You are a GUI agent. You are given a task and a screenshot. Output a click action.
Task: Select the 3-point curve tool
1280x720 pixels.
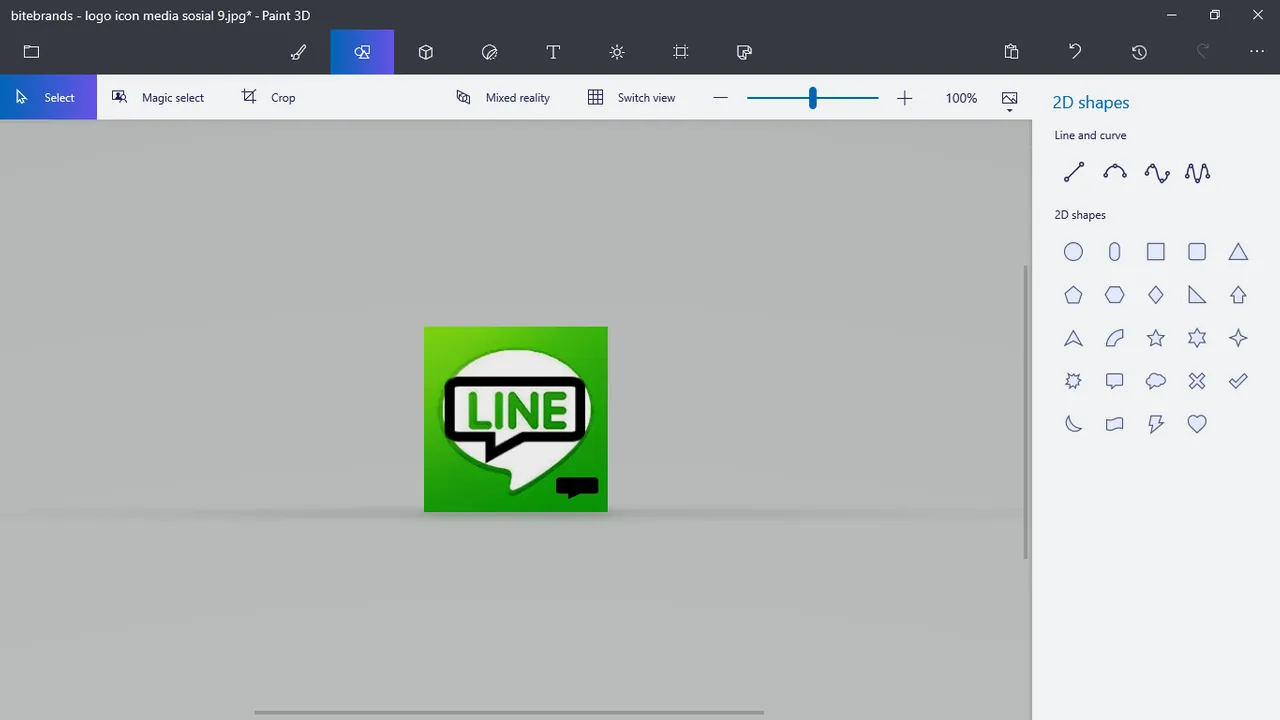tap(1157, 172)
